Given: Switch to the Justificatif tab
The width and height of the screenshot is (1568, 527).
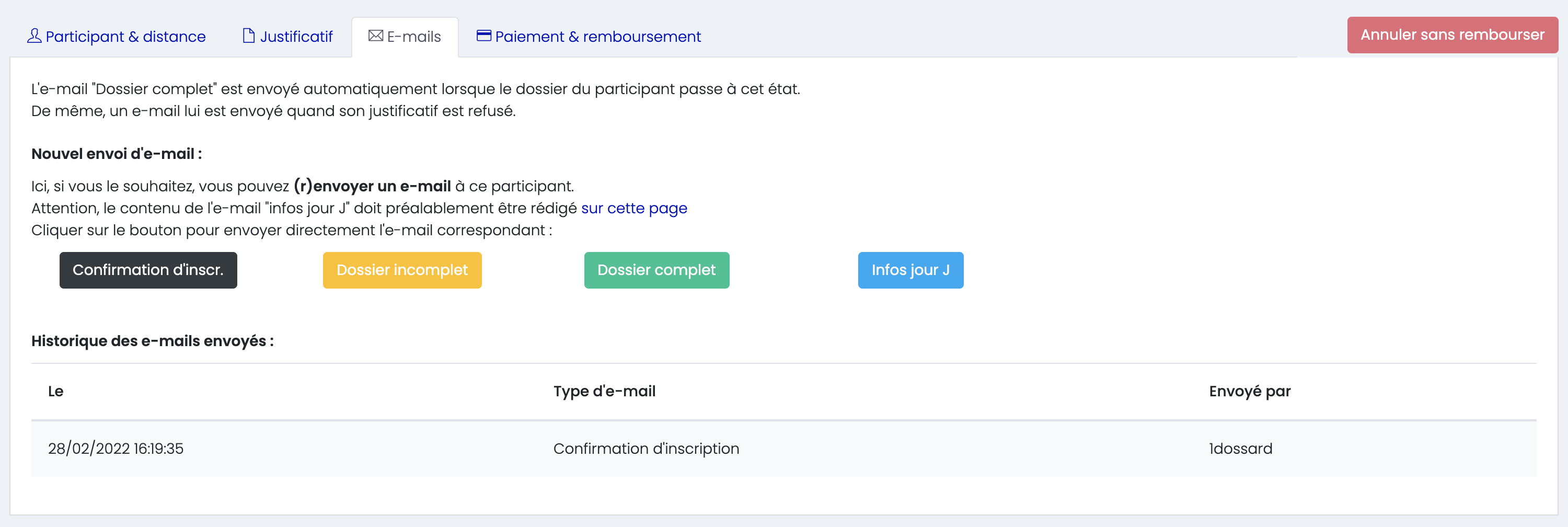Looking at the screenshot, I should [x=296, y=37].
